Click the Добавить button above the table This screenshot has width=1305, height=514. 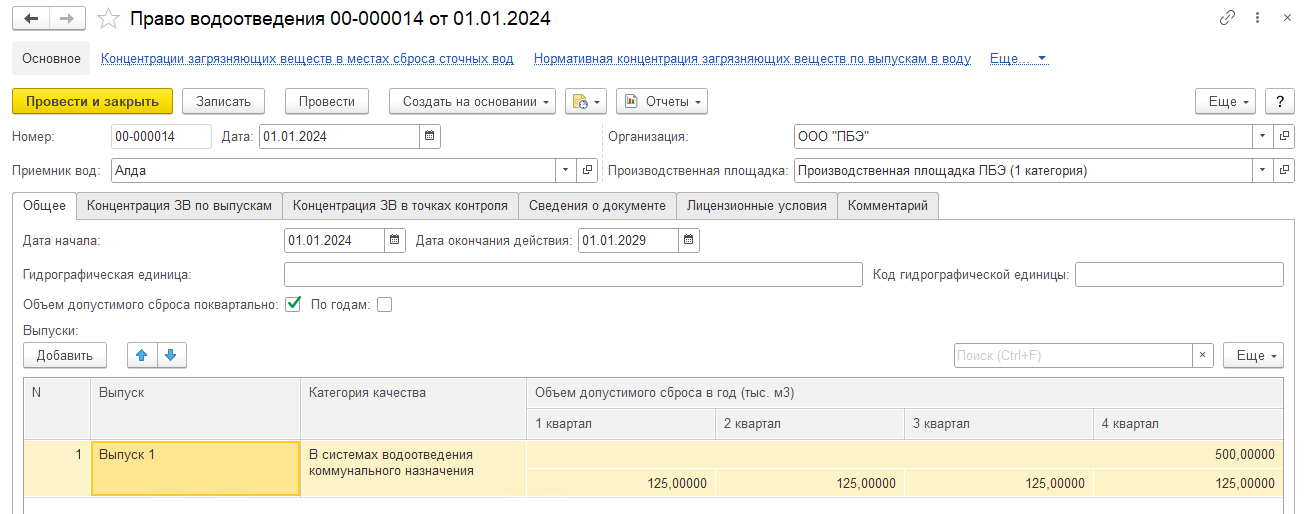(65, 355)
